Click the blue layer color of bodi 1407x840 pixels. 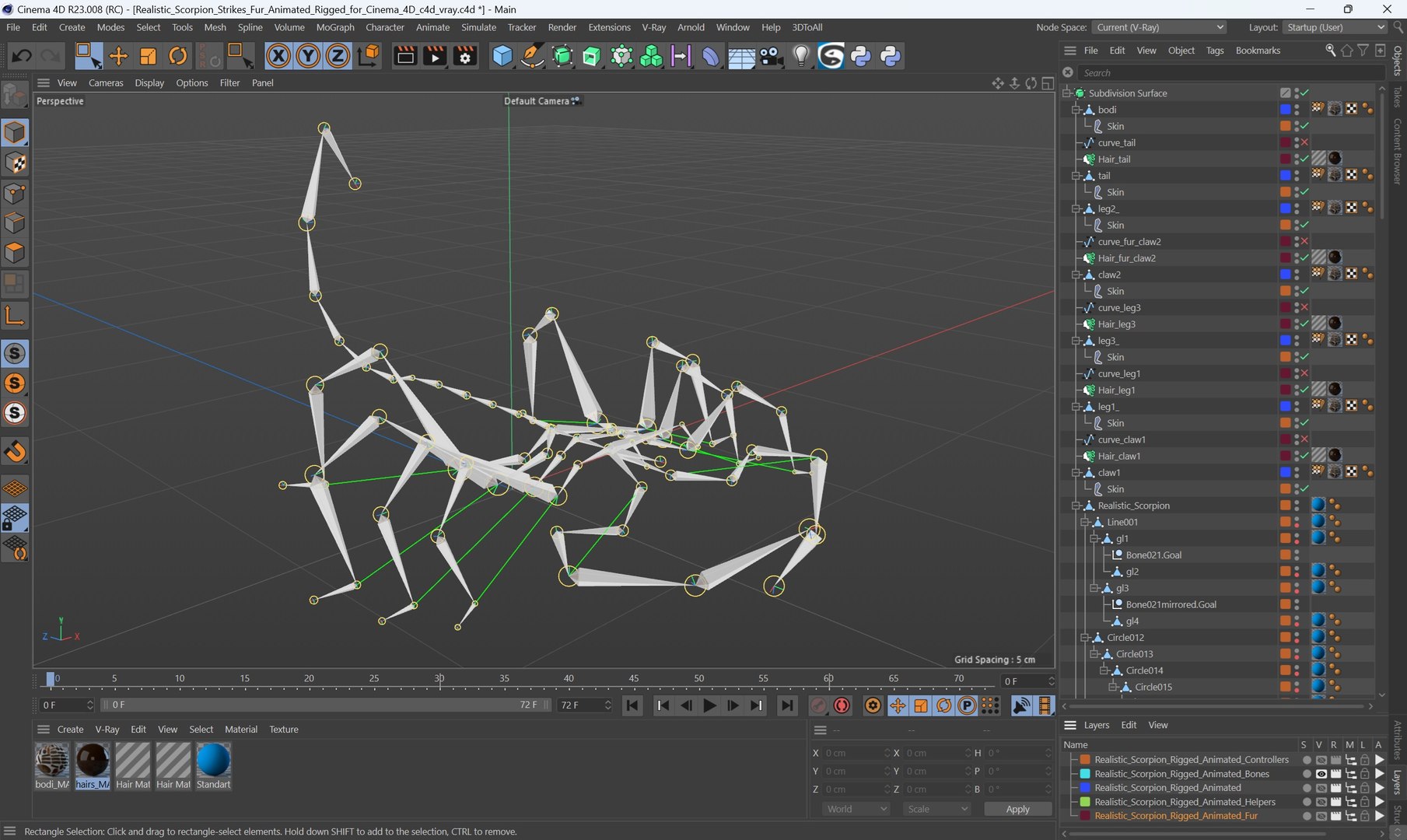point(1285,110)
